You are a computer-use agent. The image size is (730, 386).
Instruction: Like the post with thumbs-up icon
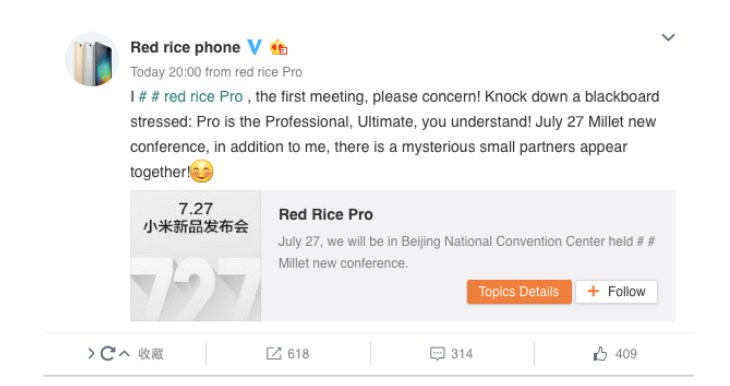[x=600, y=353]
